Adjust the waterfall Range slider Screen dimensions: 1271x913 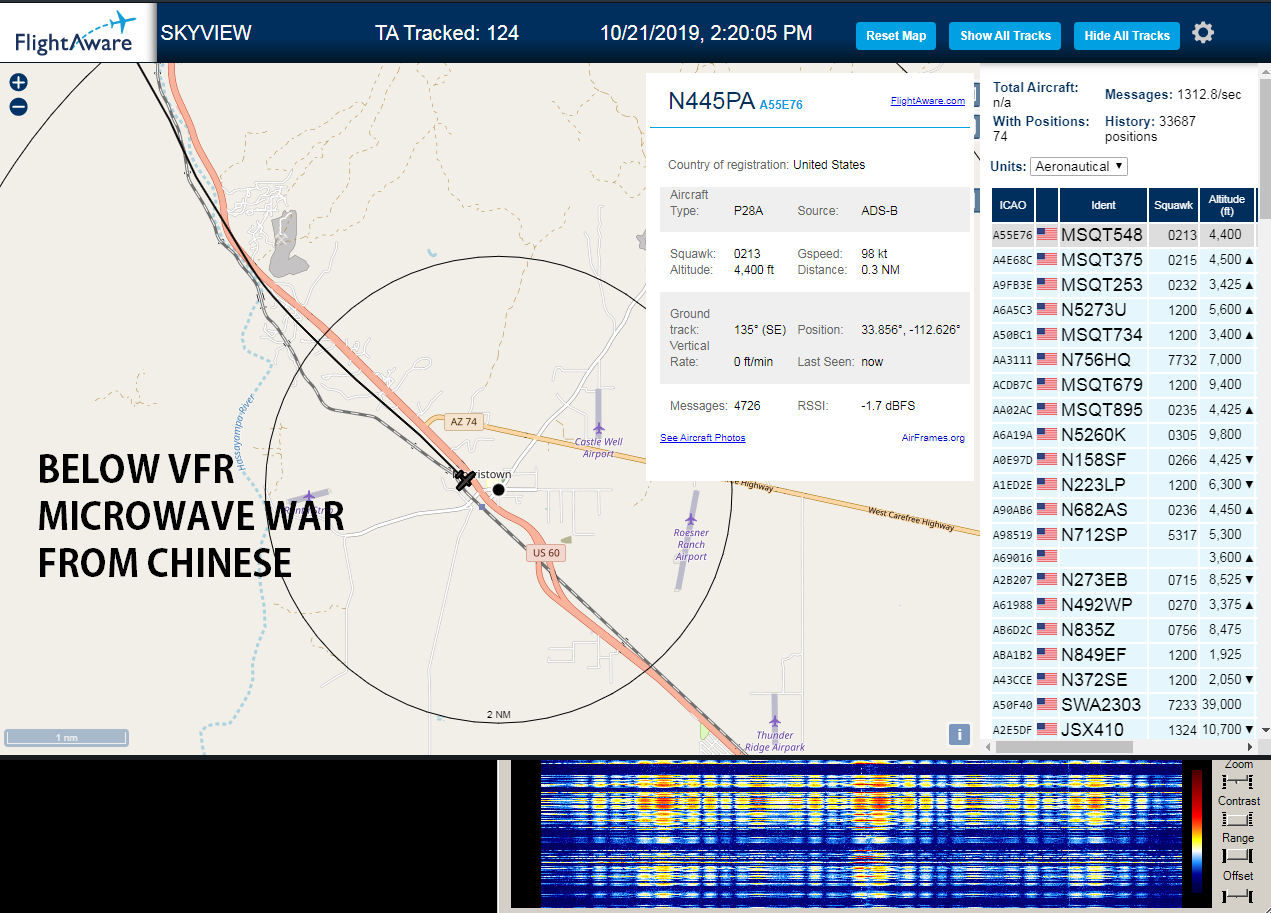coord(1238,855)
